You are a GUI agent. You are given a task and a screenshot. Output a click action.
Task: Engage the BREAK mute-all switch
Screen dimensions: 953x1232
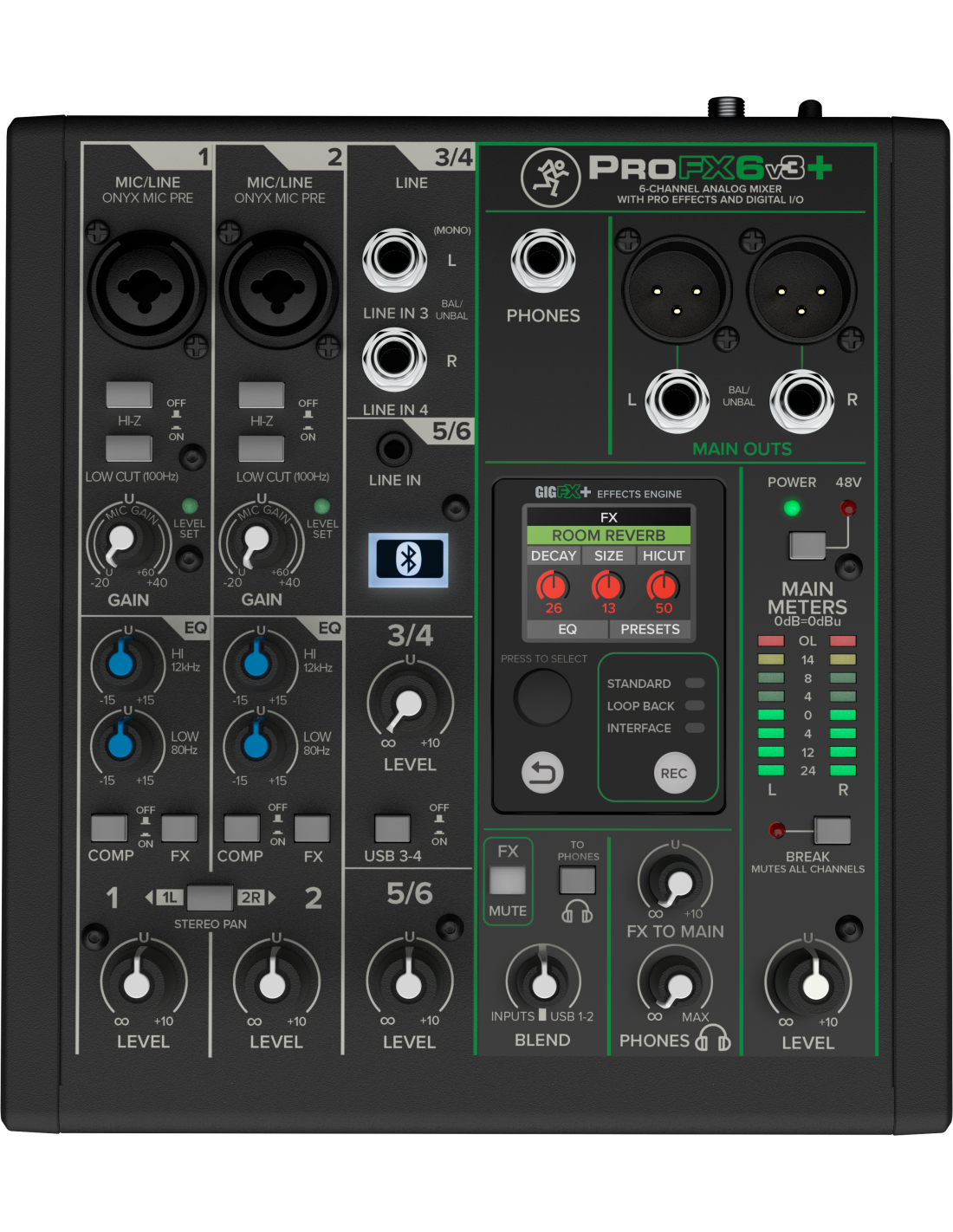point(833,830)
